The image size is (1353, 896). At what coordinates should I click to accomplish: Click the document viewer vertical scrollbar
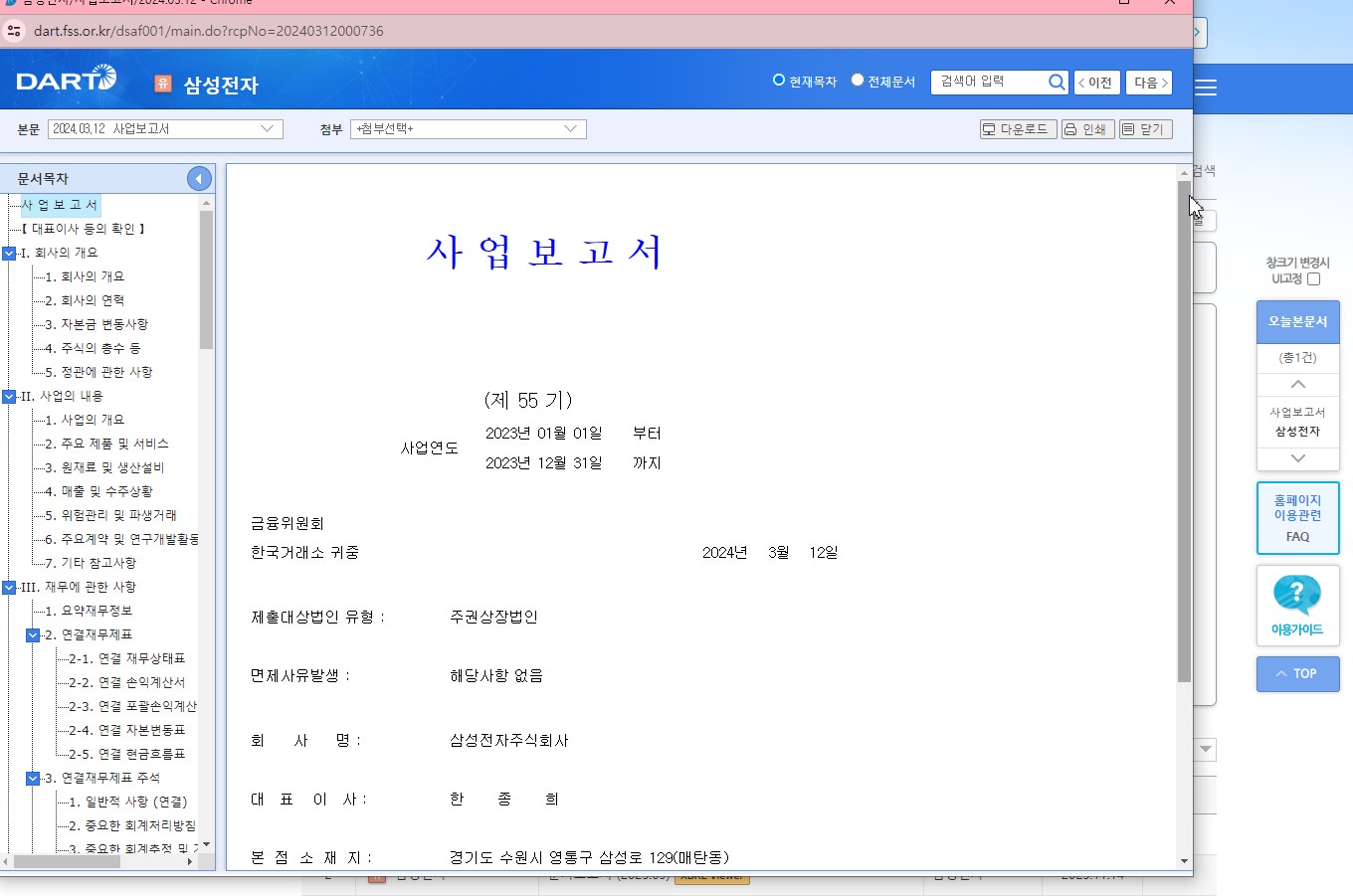pyautogui.click(x=1184, y=431)
